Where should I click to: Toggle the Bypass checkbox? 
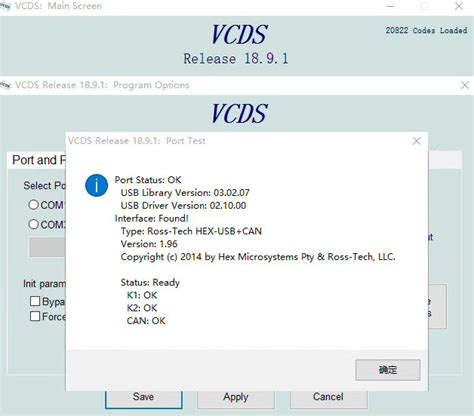point(35,301)
